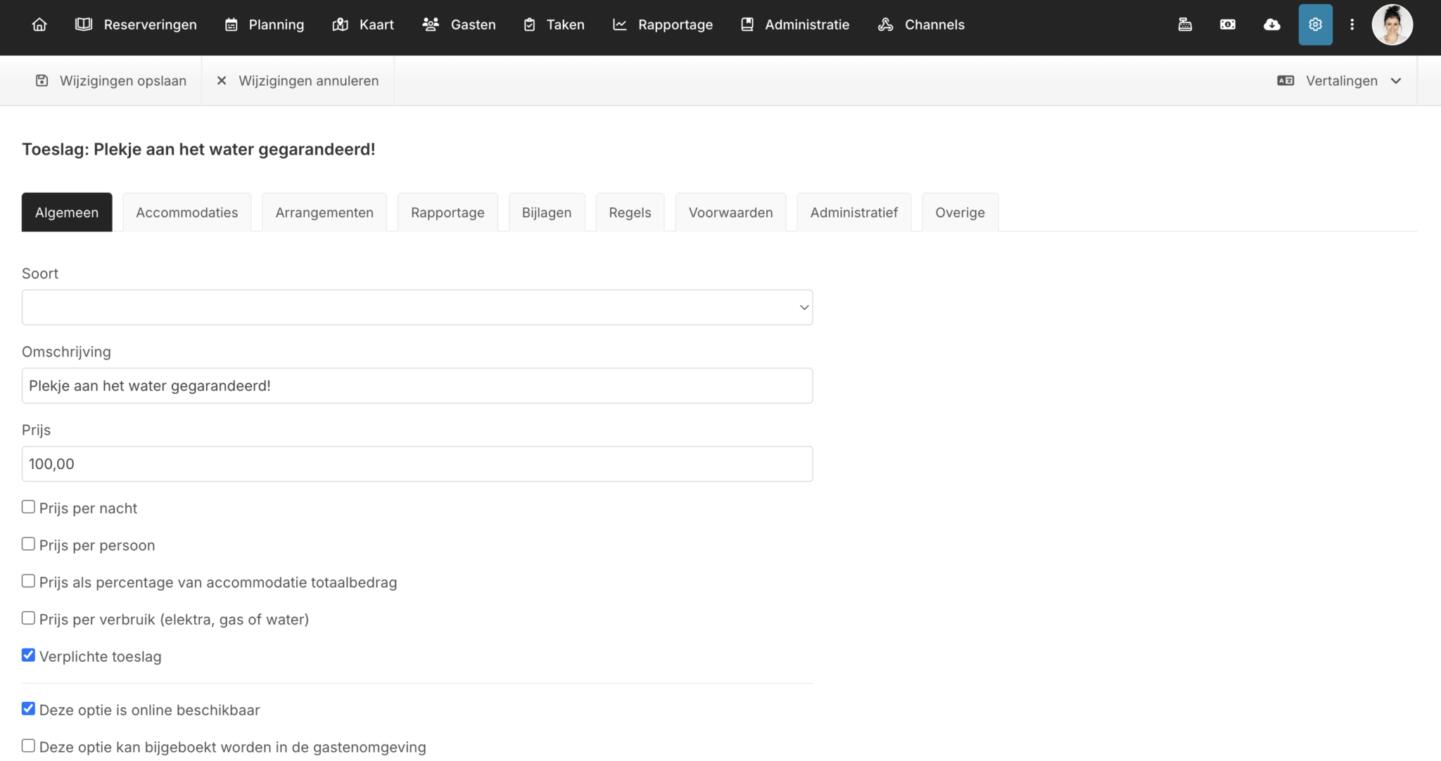Switch to the Accommodaties tab
The image size is (1441, 761).
[x=187, y=212]
